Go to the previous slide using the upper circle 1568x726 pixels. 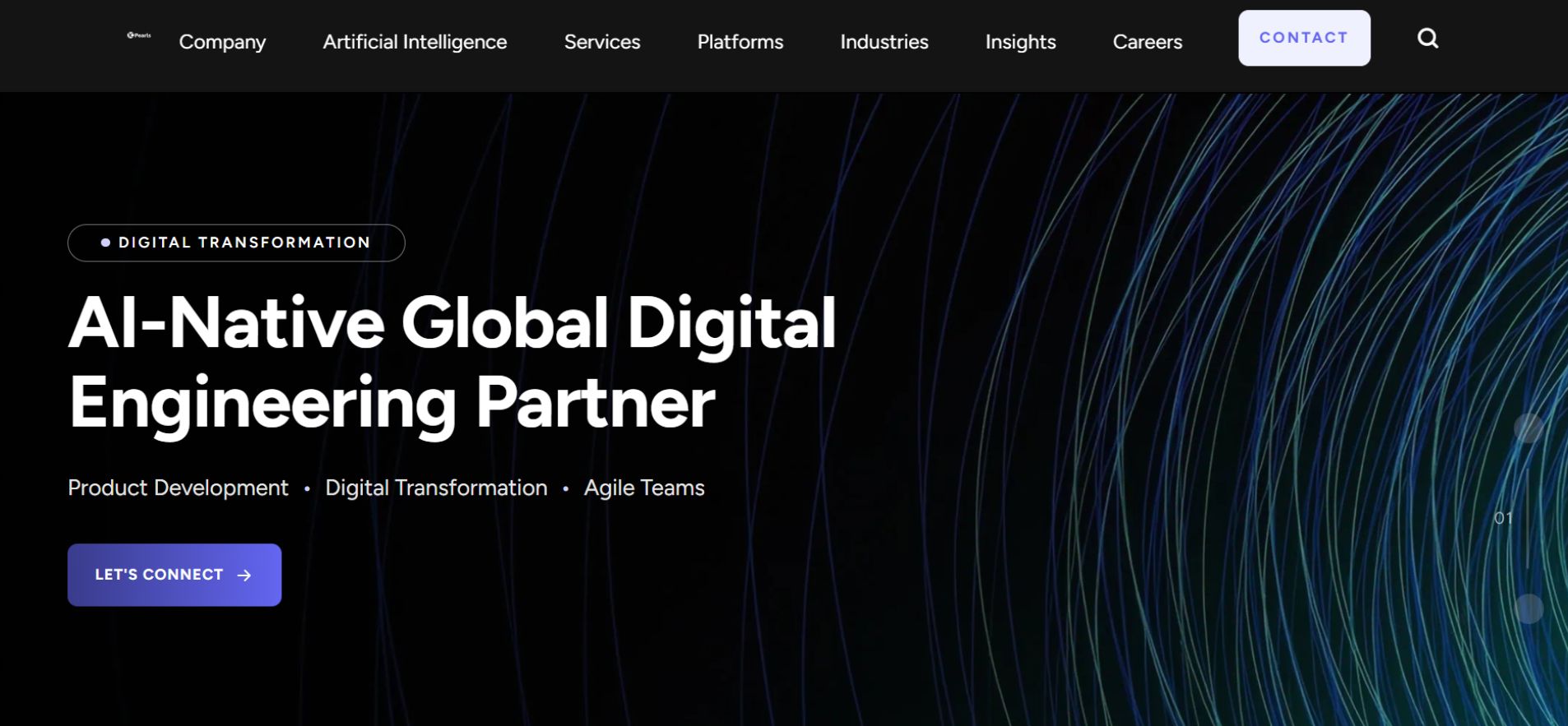tap(1529, 428)
